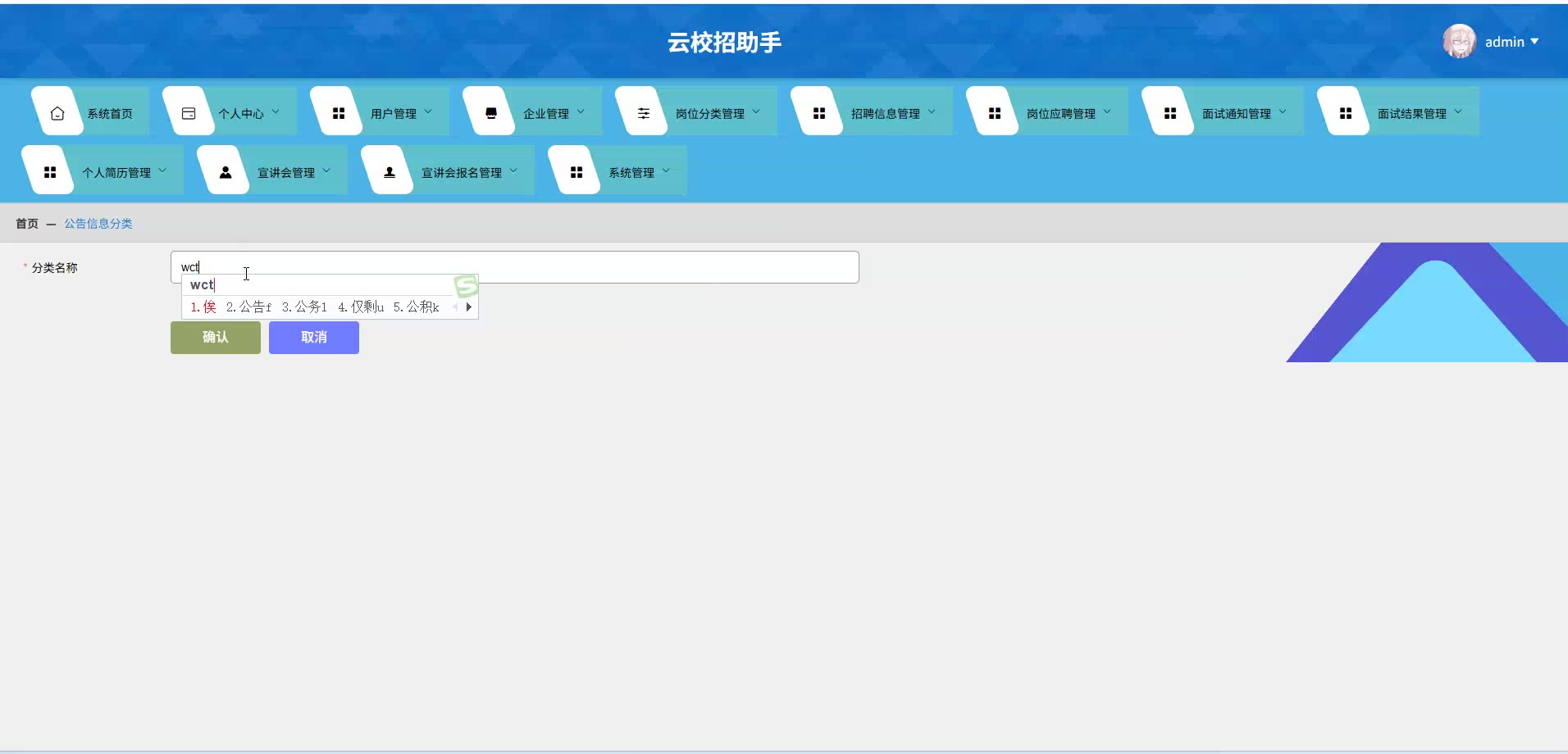Image resolution: width=1568 pixels, height=754 pixels.
Task: Expand the 宣讲会报名管理 chevron
Action: coord(513,170)
